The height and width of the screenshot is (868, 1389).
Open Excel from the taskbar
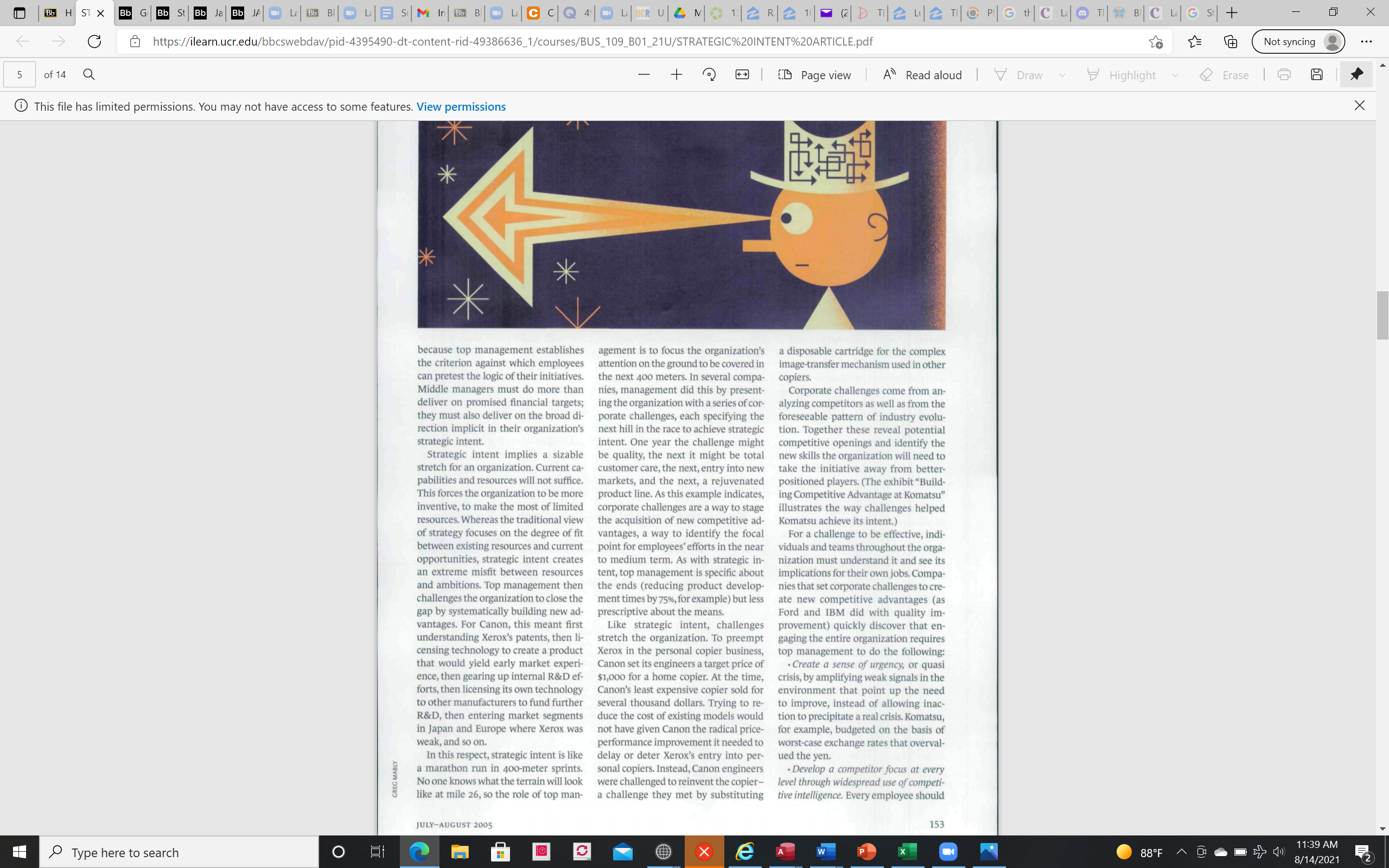point(907,852)
